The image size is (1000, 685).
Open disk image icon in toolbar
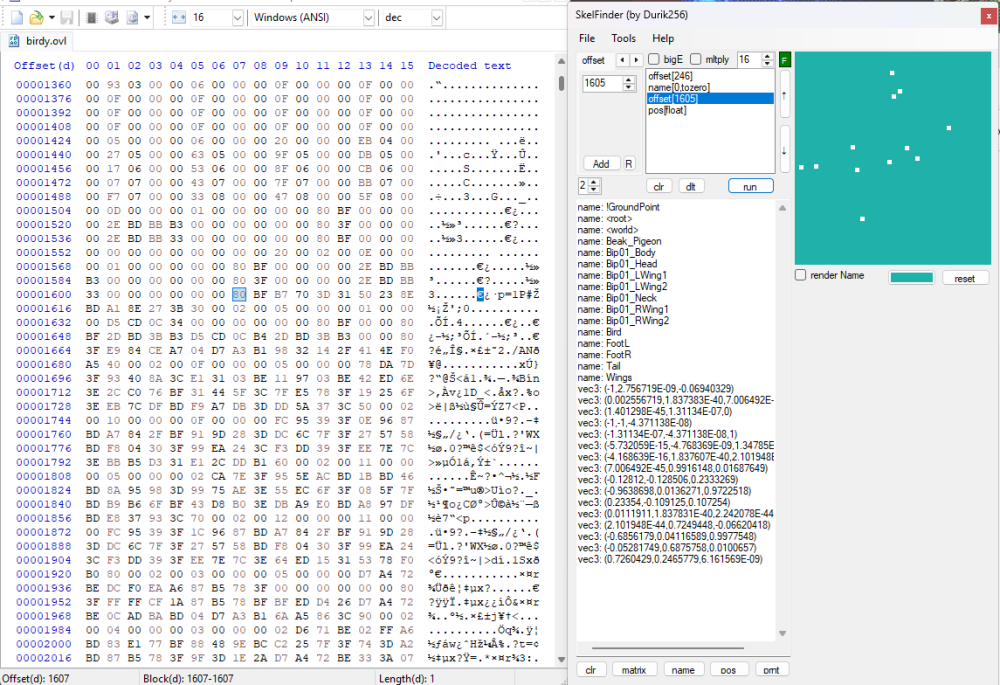[x=132, y=17]
